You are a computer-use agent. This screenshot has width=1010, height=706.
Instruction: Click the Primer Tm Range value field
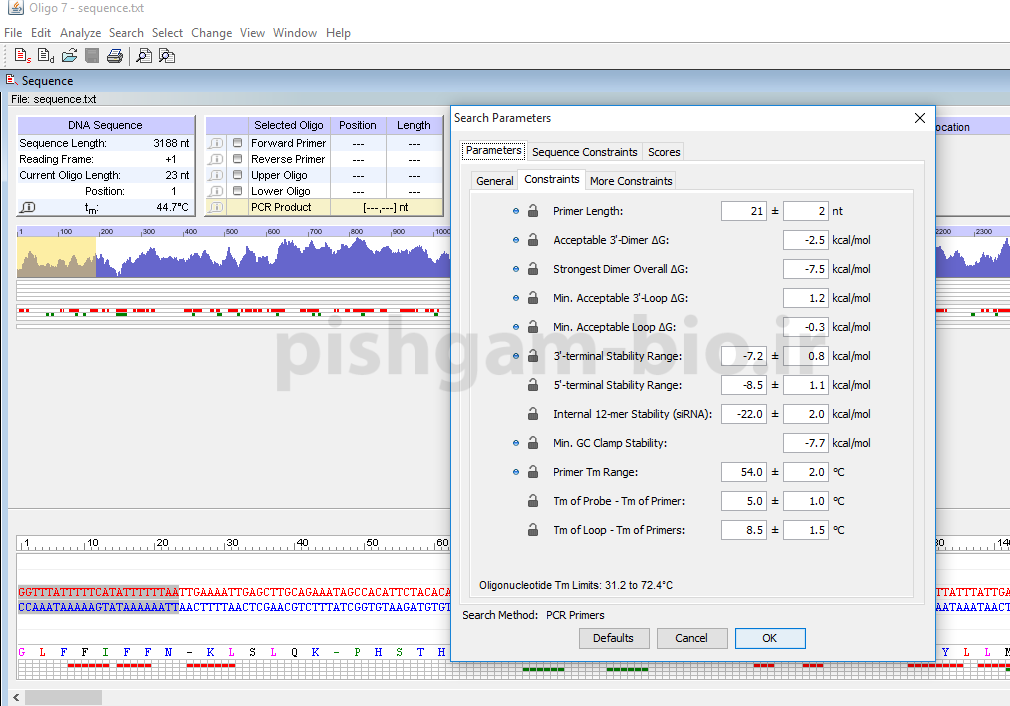(x=743, y=472)
